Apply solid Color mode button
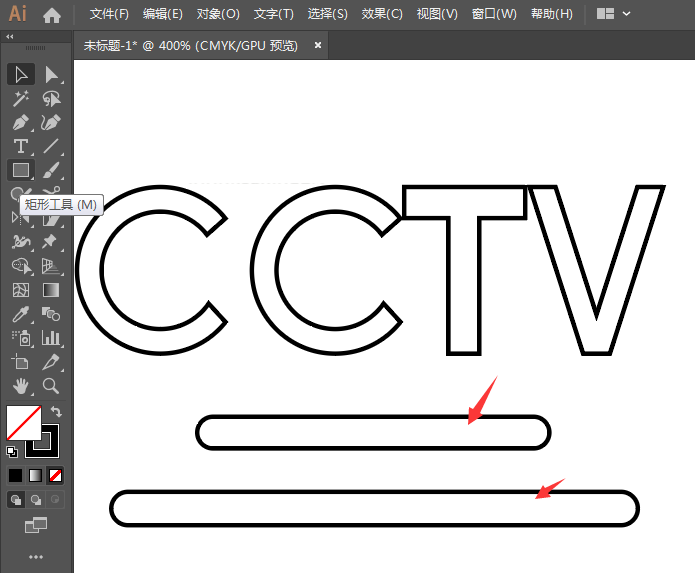695x573 pixels. [x=16, y=476]
